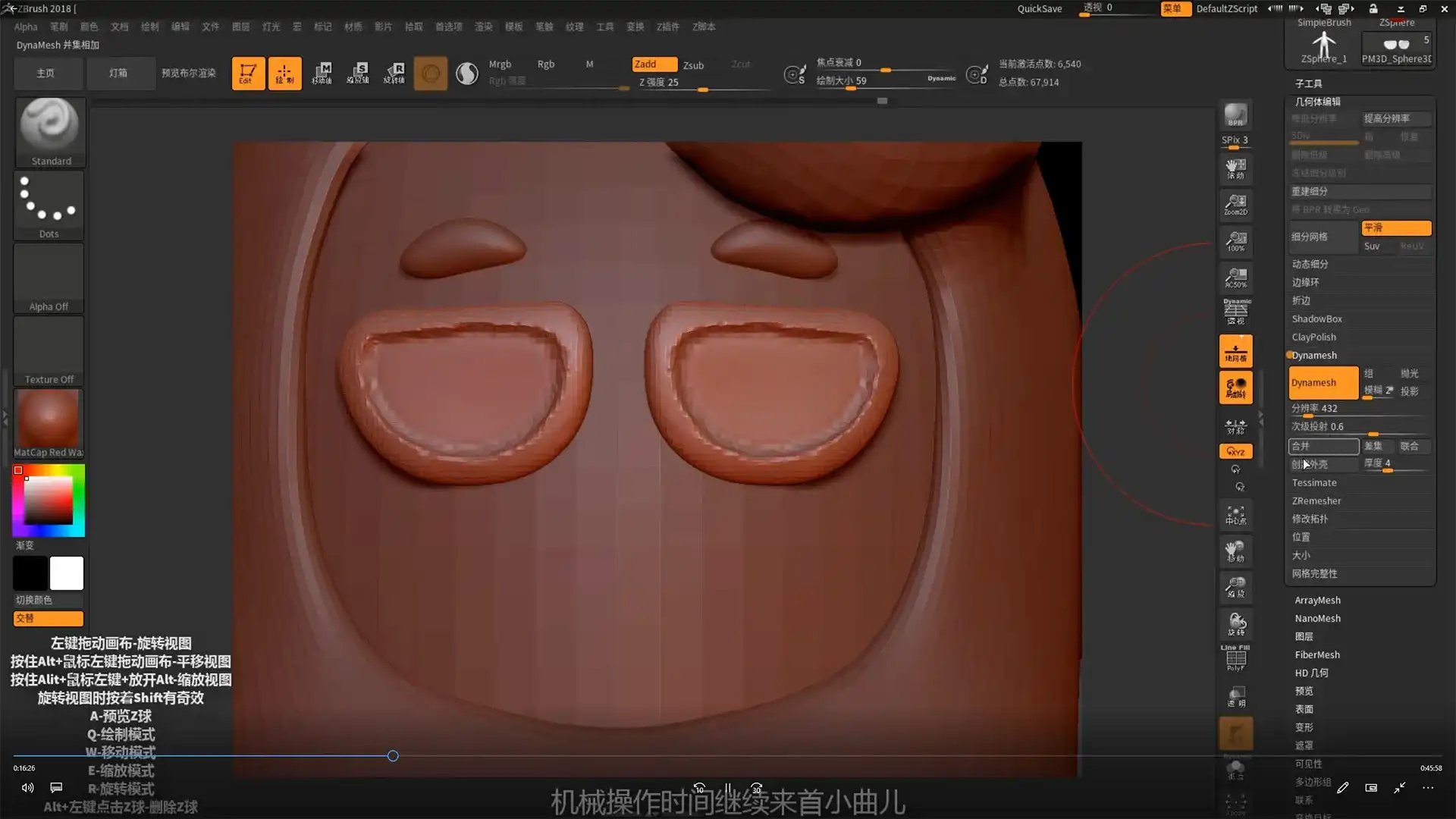
Task: Select the Move mode icon
Action: tap(1236, 551)
